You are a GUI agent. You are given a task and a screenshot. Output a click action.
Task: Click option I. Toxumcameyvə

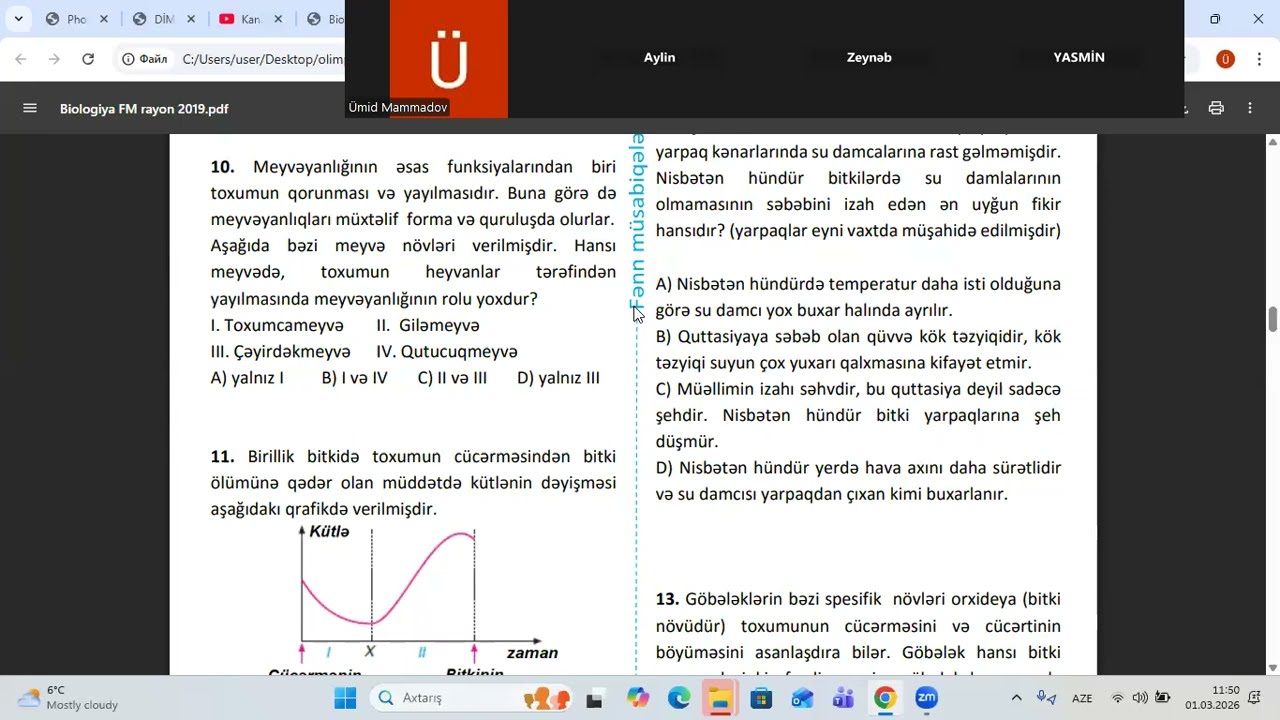pyautogui.click(x=277, y=325)
